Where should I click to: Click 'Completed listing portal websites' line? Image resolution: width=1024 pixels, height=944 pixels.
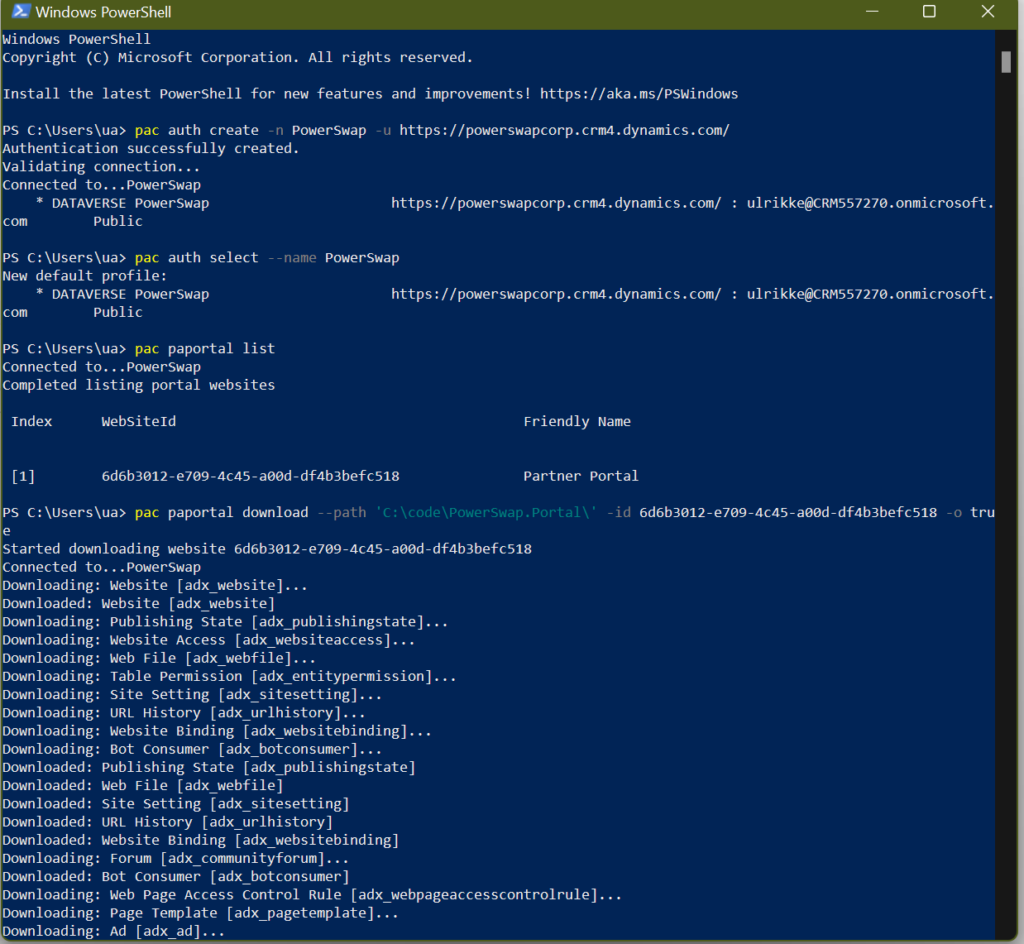tap(138, 385)
